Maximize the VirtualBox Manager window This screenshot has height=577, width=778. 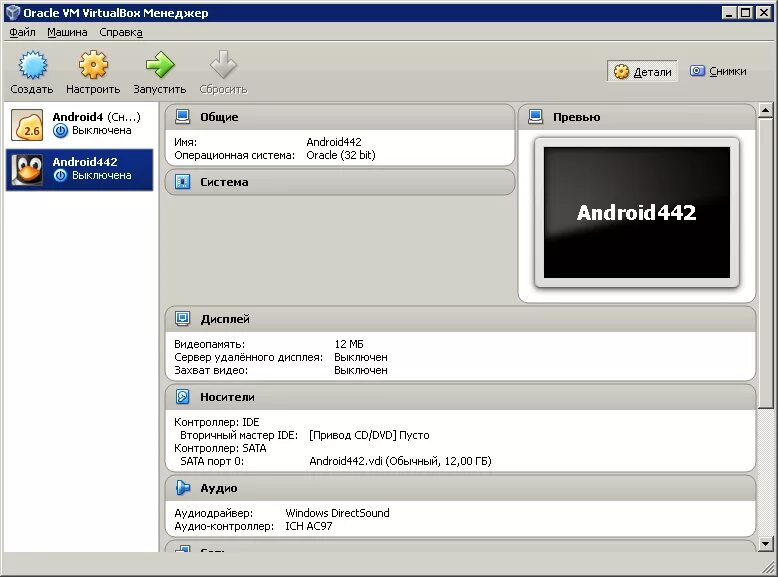click(745, 13)
